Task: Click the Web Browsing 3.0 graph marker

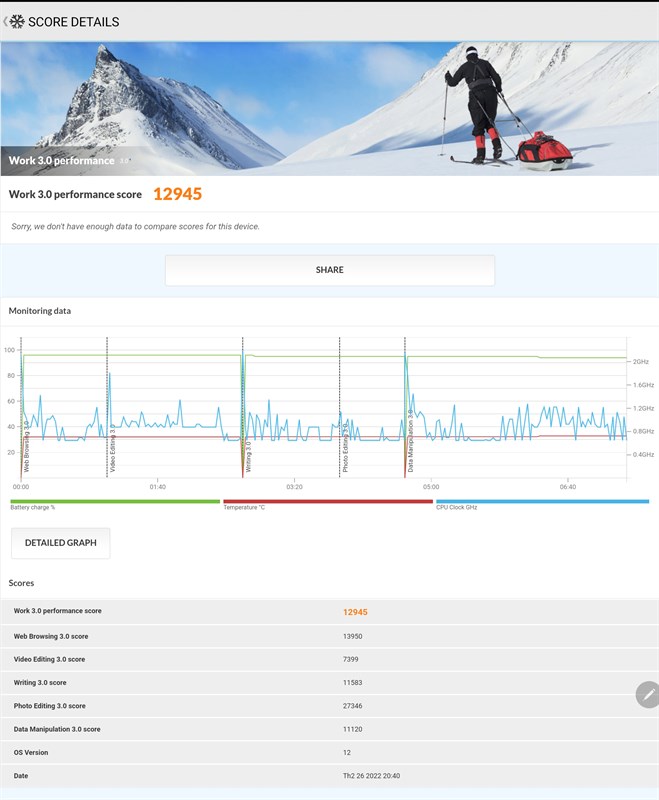Action: (27, 448)
